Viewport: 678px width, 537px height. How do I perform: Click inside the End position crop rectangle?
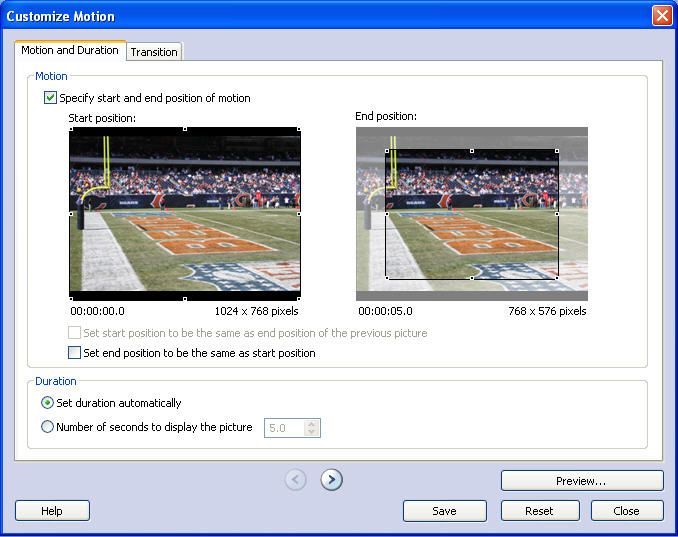pos(472,214)
